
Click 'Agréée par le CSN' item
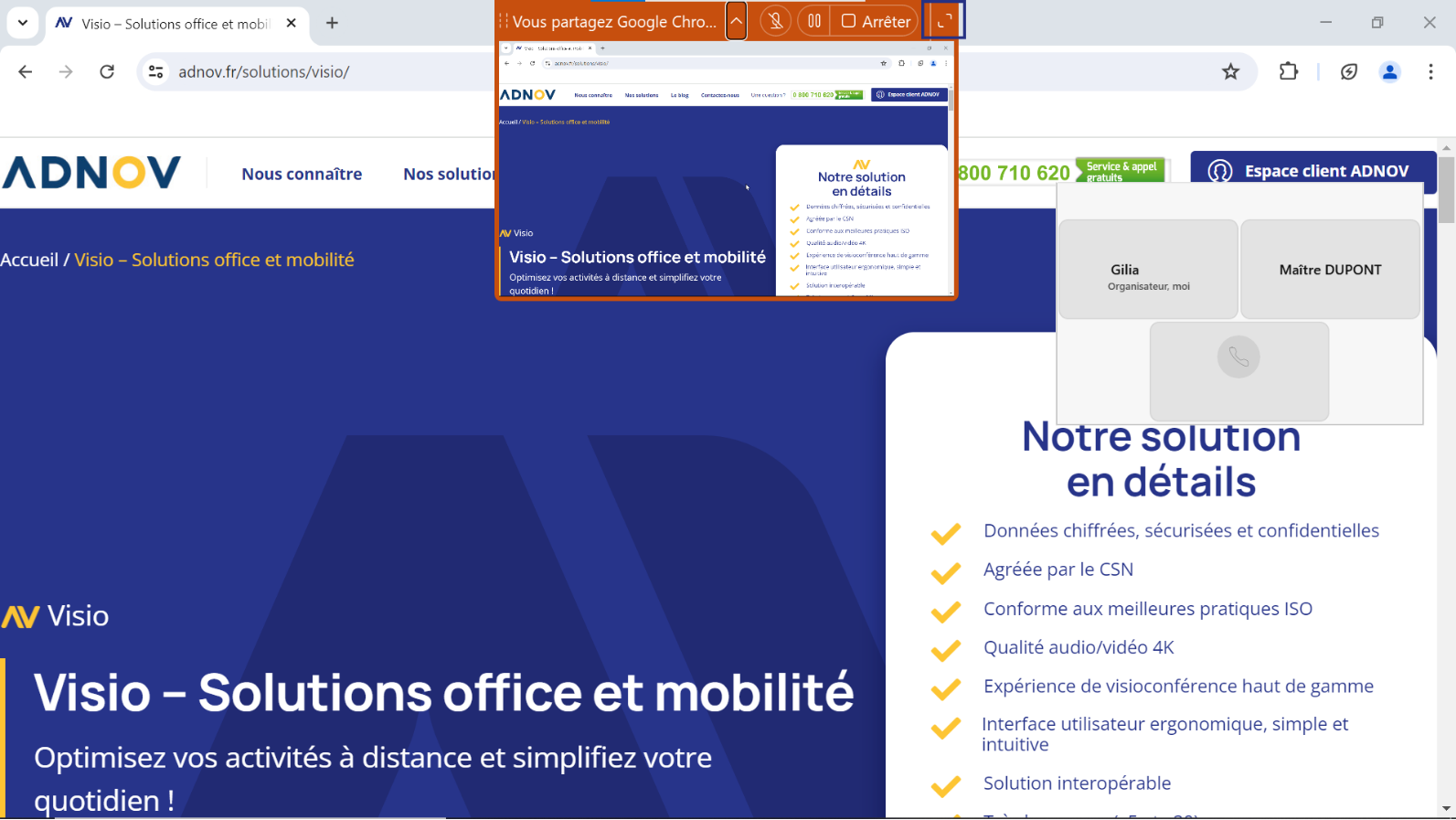pos(1058,570)
